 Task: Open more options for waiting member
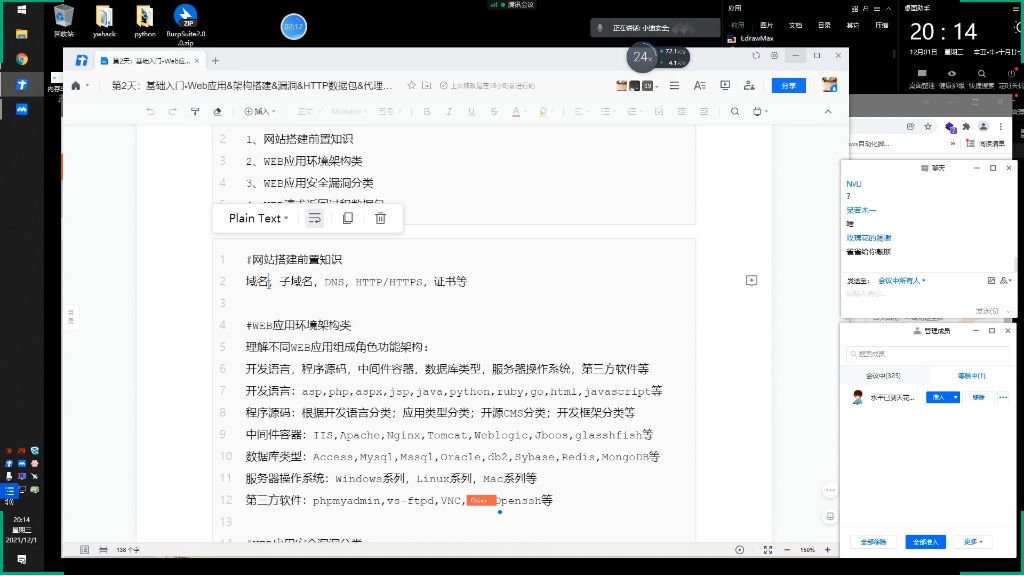pyautogui.click(x=1002, y=397)
